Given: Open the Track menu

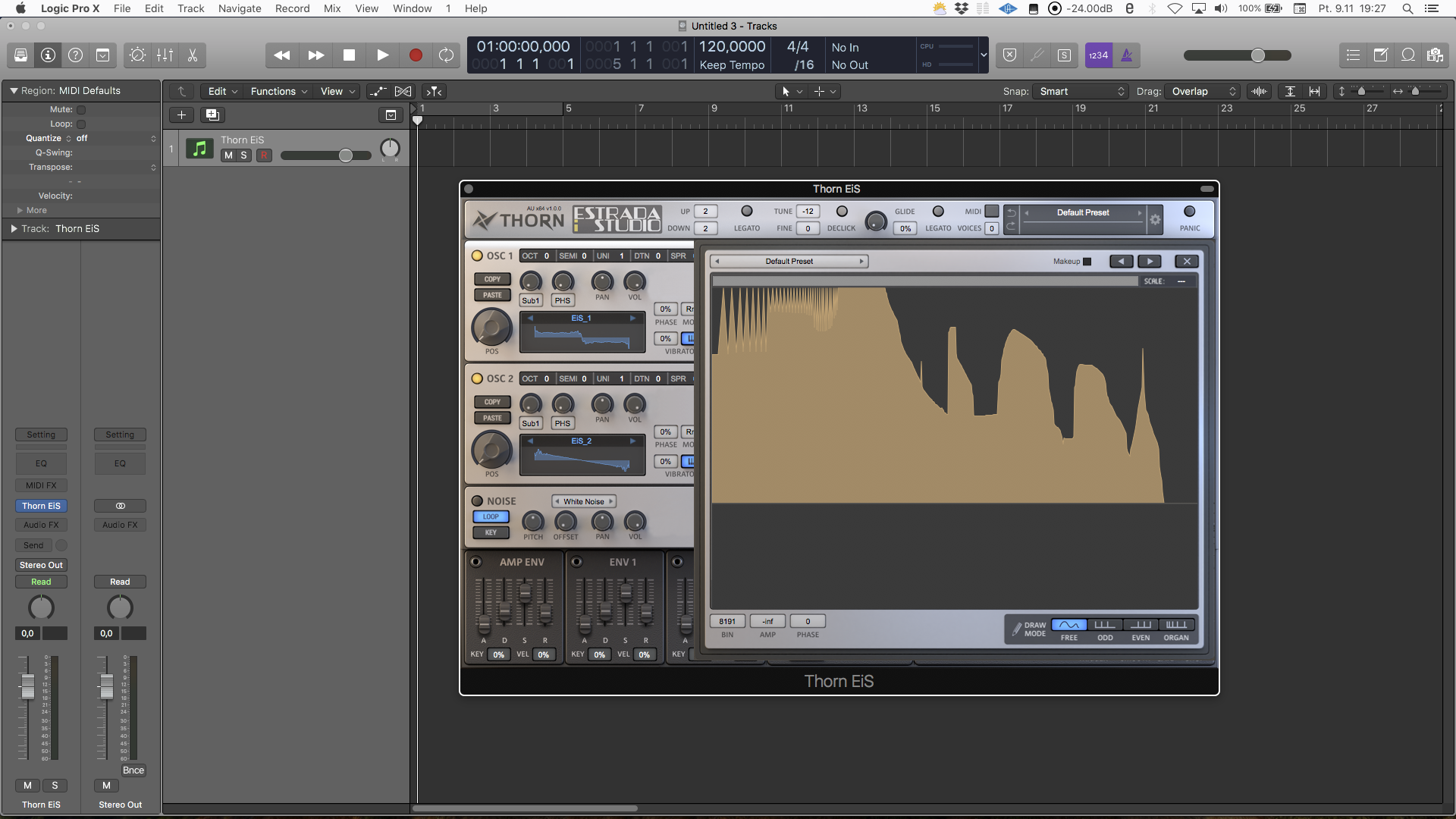Looking at the screenshot, I should point(191,8).
